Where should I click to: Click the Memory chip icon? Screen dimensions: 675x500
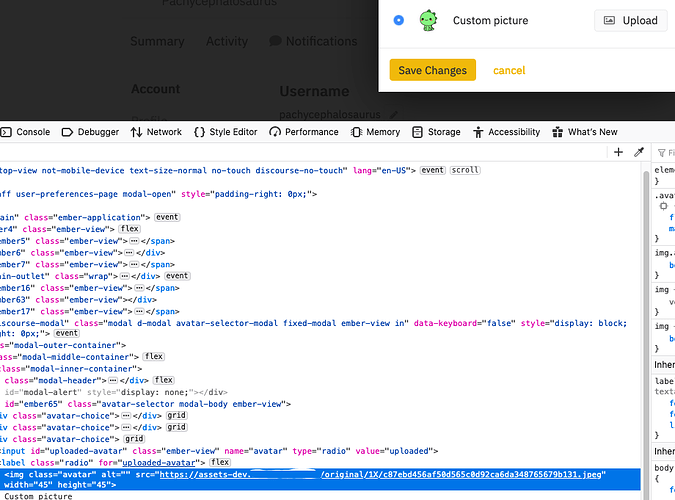356,132
